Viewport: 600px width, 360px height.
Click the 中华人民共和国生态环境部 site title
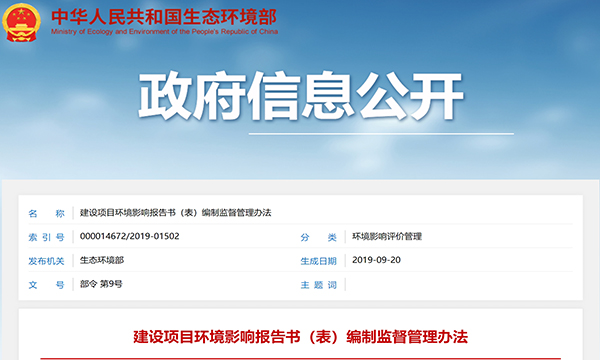[164, 17]
